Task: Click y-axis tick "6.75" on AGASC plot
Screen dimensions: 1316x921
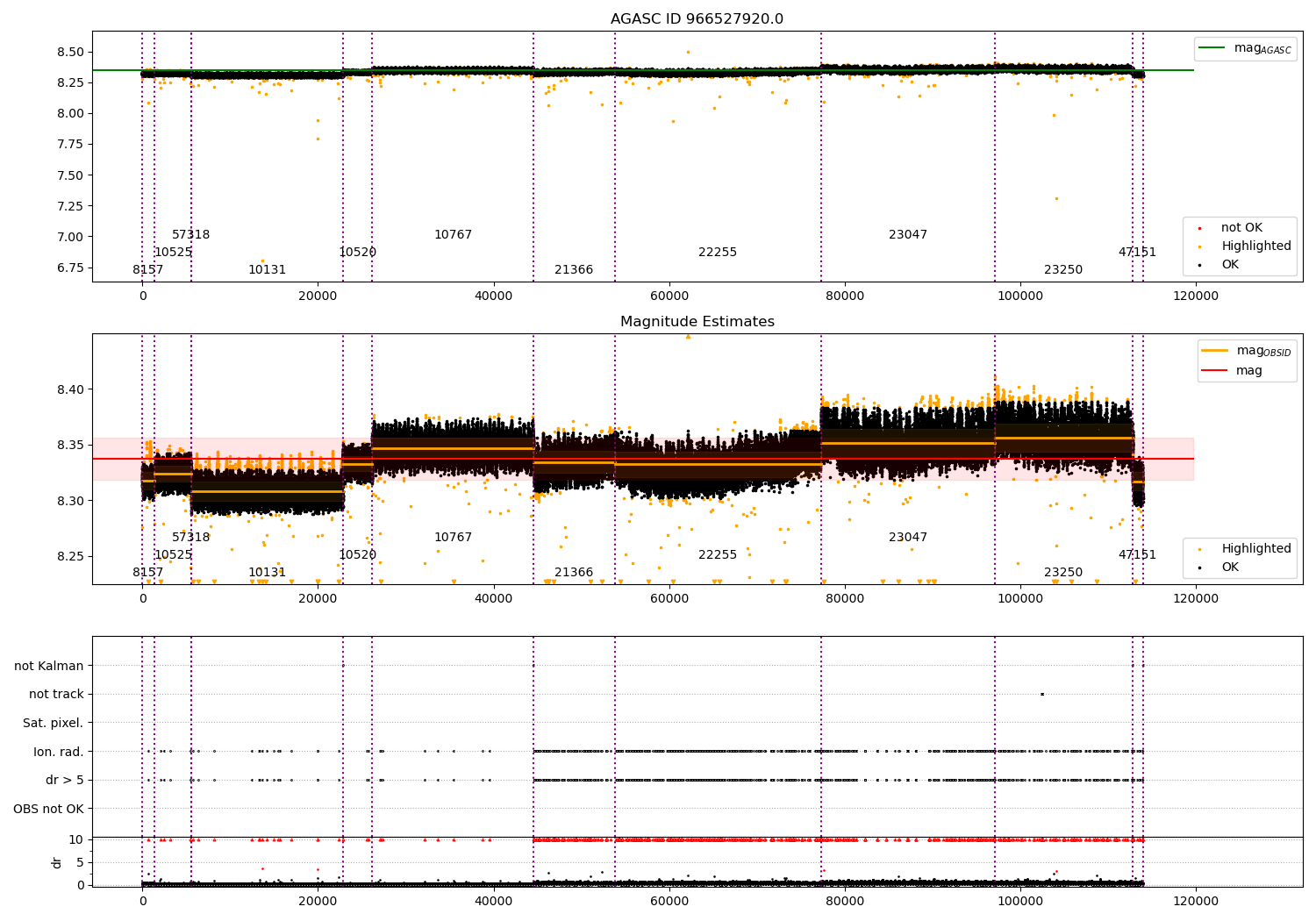Action: 71,268
